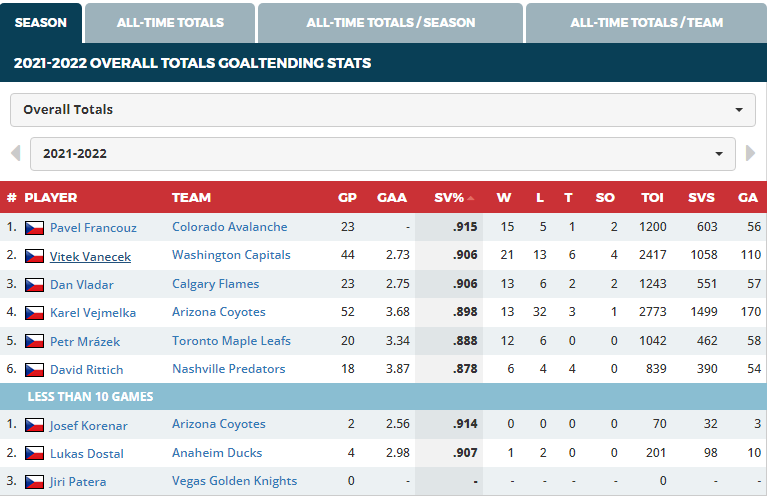Screen dimensions: 779x501
Task: Go to next season with right arrow
Action: pyautogui.click(x=751, y=154)
